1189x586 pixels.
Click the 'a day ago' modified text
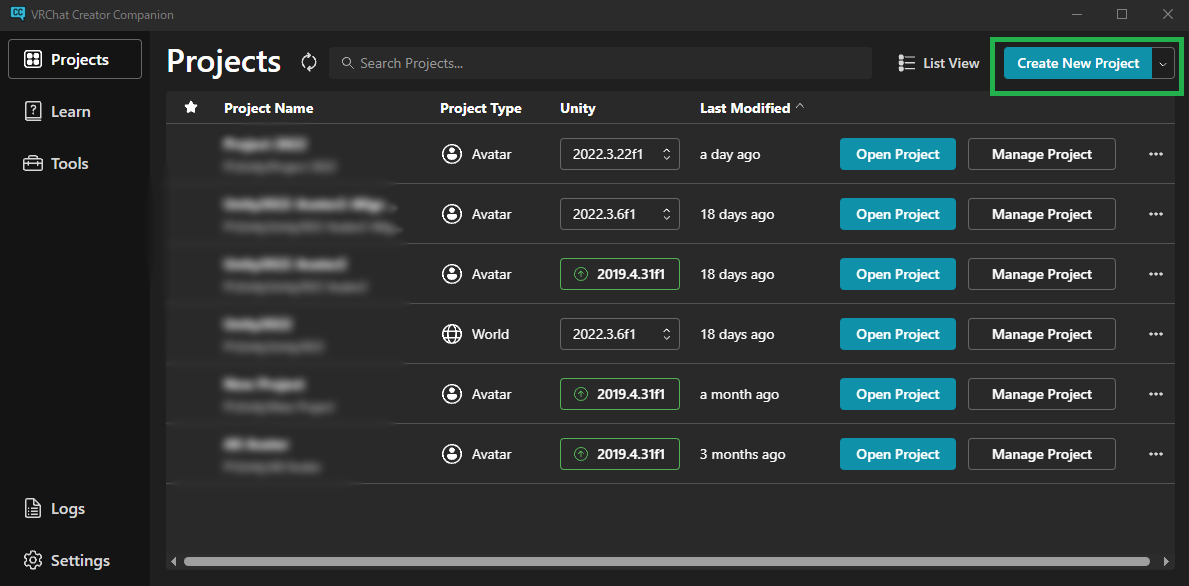coord(729,154)
